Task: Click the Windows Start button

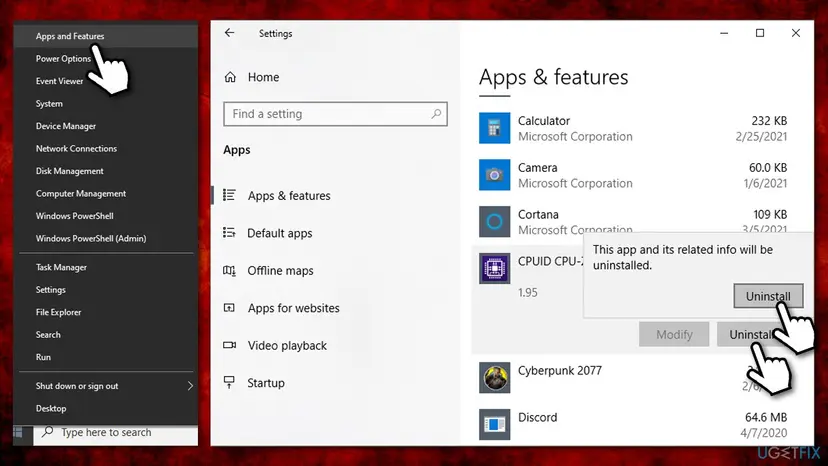Action: point(18,433)
